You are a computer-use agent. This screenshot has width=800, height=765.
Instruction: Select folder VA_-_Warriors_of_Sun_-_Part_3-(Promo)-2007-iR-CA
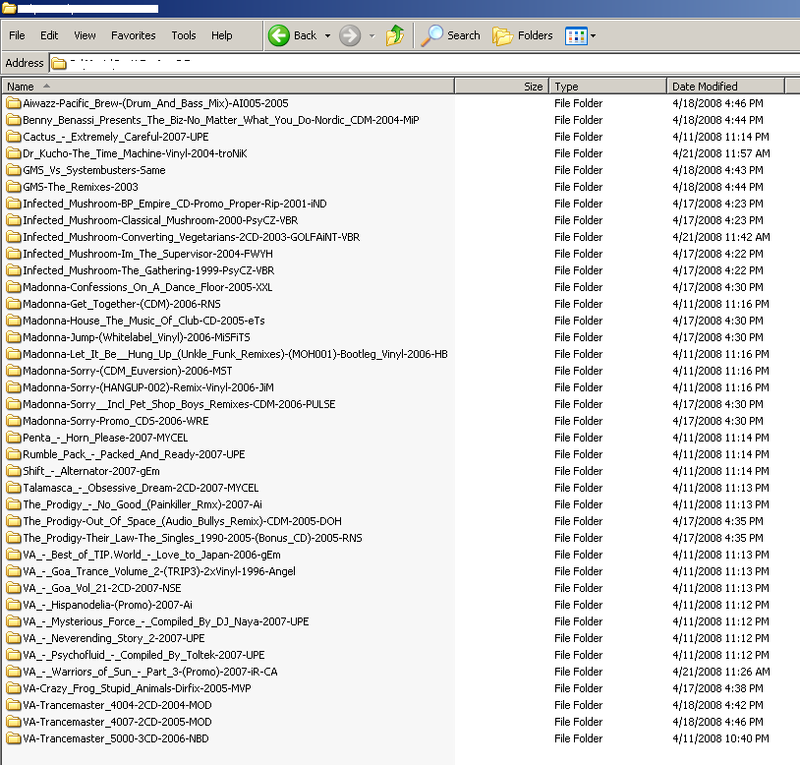click(150, 672)
